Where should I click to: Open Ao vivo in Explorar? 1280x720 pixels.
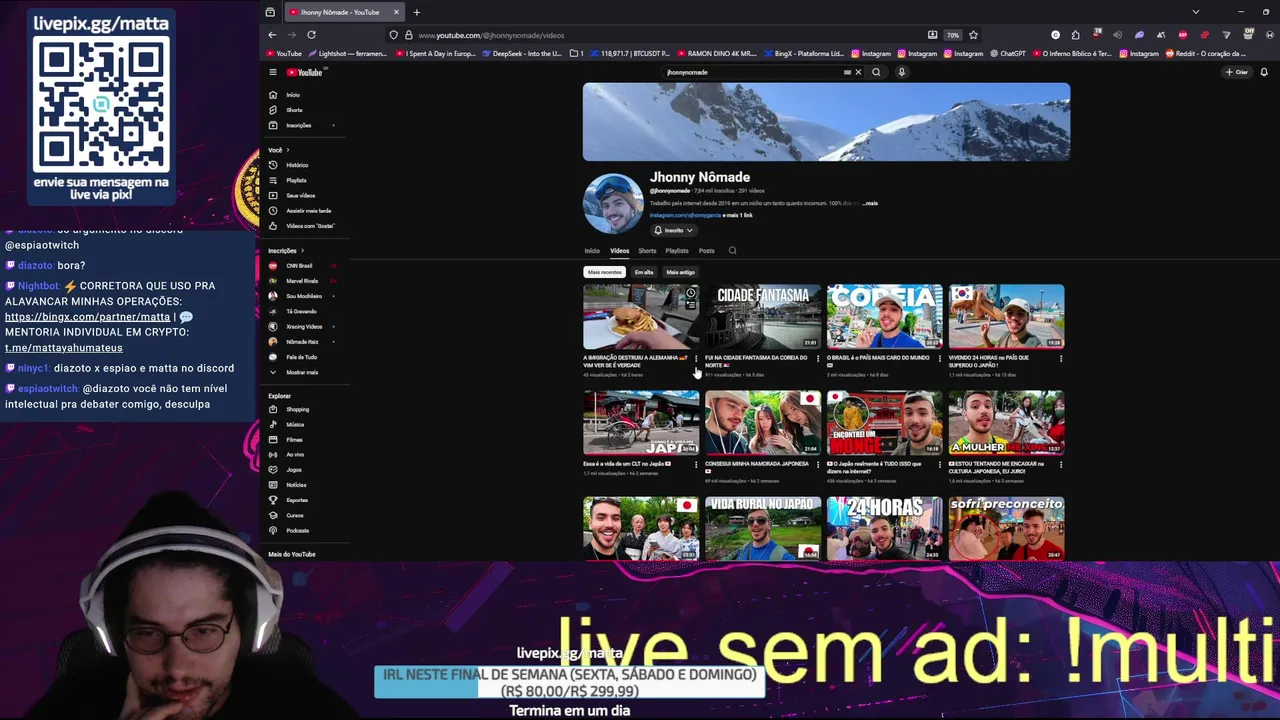tap(295, 455)
